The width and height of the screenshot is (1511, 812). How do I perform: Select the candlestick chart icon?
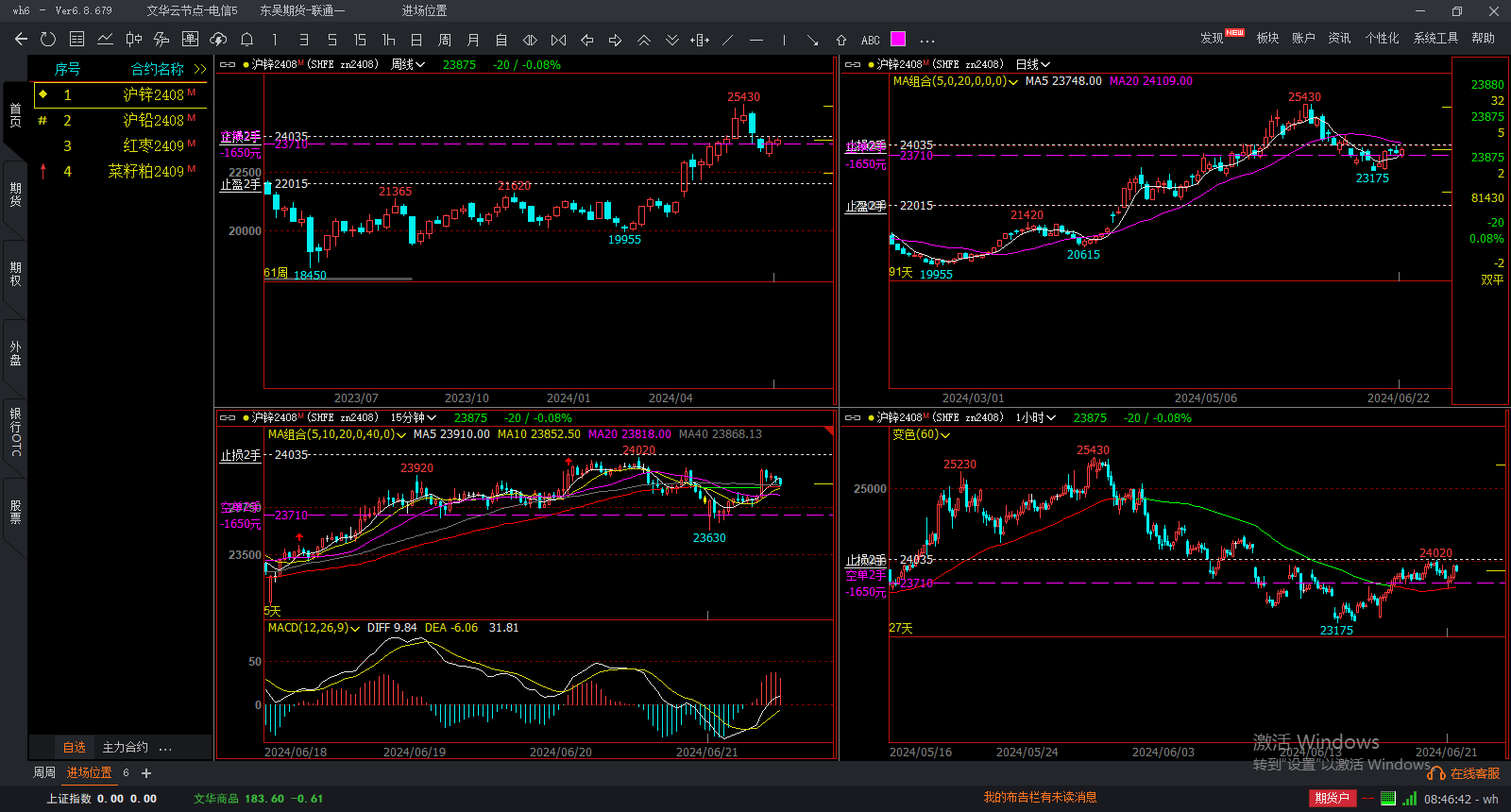point(134,39)
